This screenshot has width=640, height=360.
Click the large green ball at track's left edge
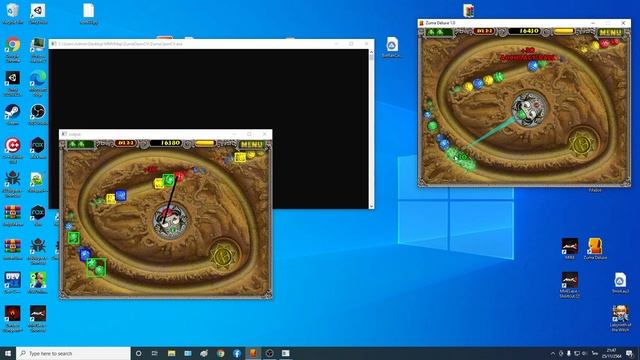point(433,126)
